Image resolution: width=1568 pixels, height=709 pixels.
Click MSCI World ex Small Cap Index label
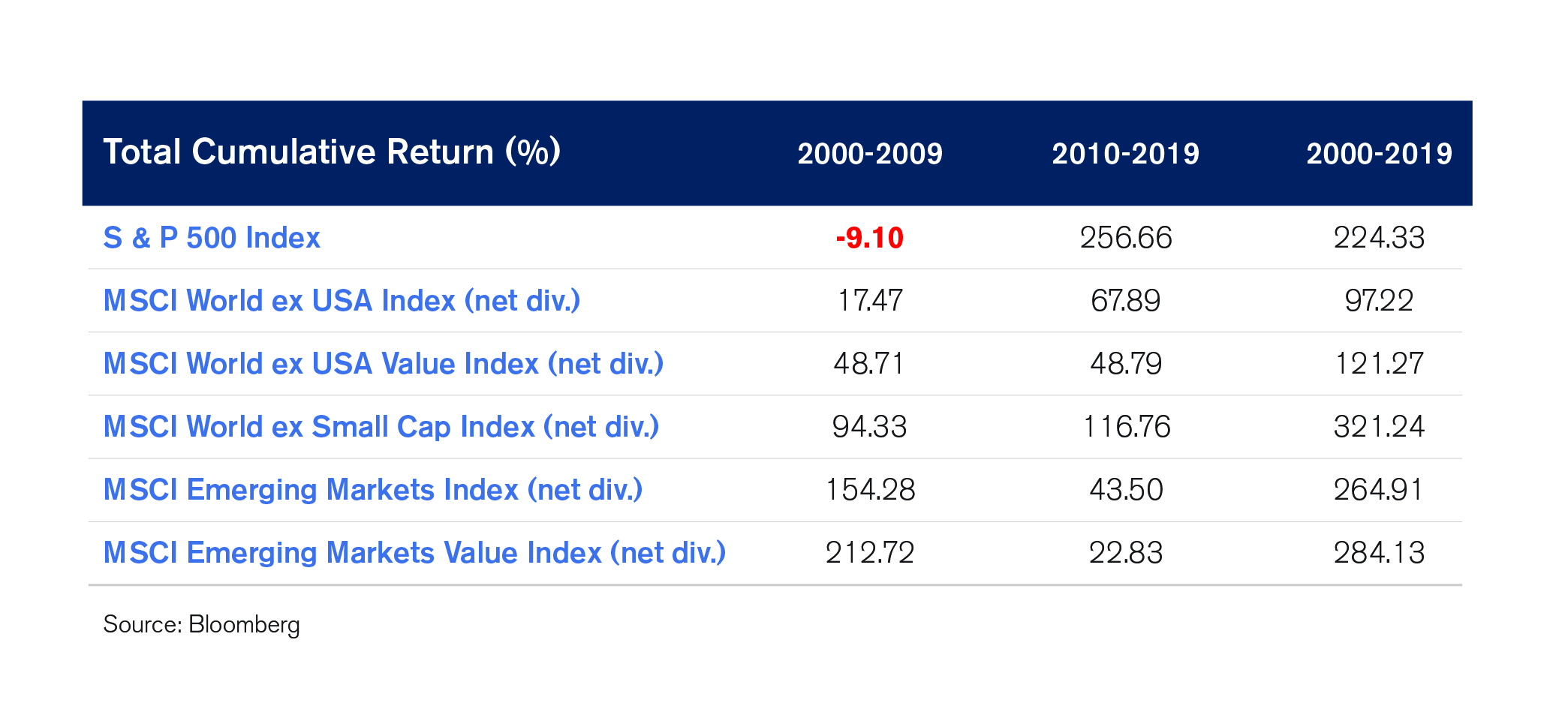381,427
